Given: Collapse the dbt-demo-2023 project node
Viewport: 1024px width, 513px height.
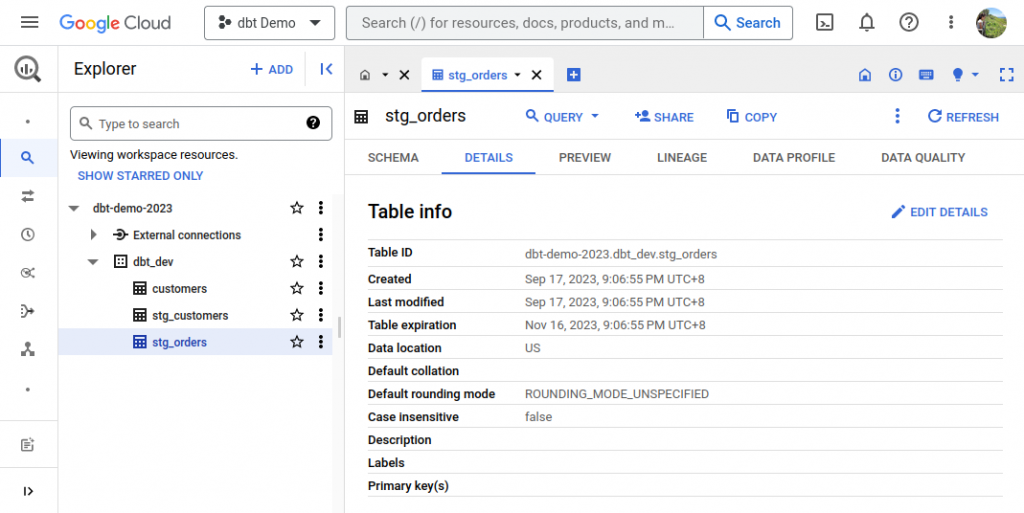Looking at the screenshot, I should coord(74,208).
